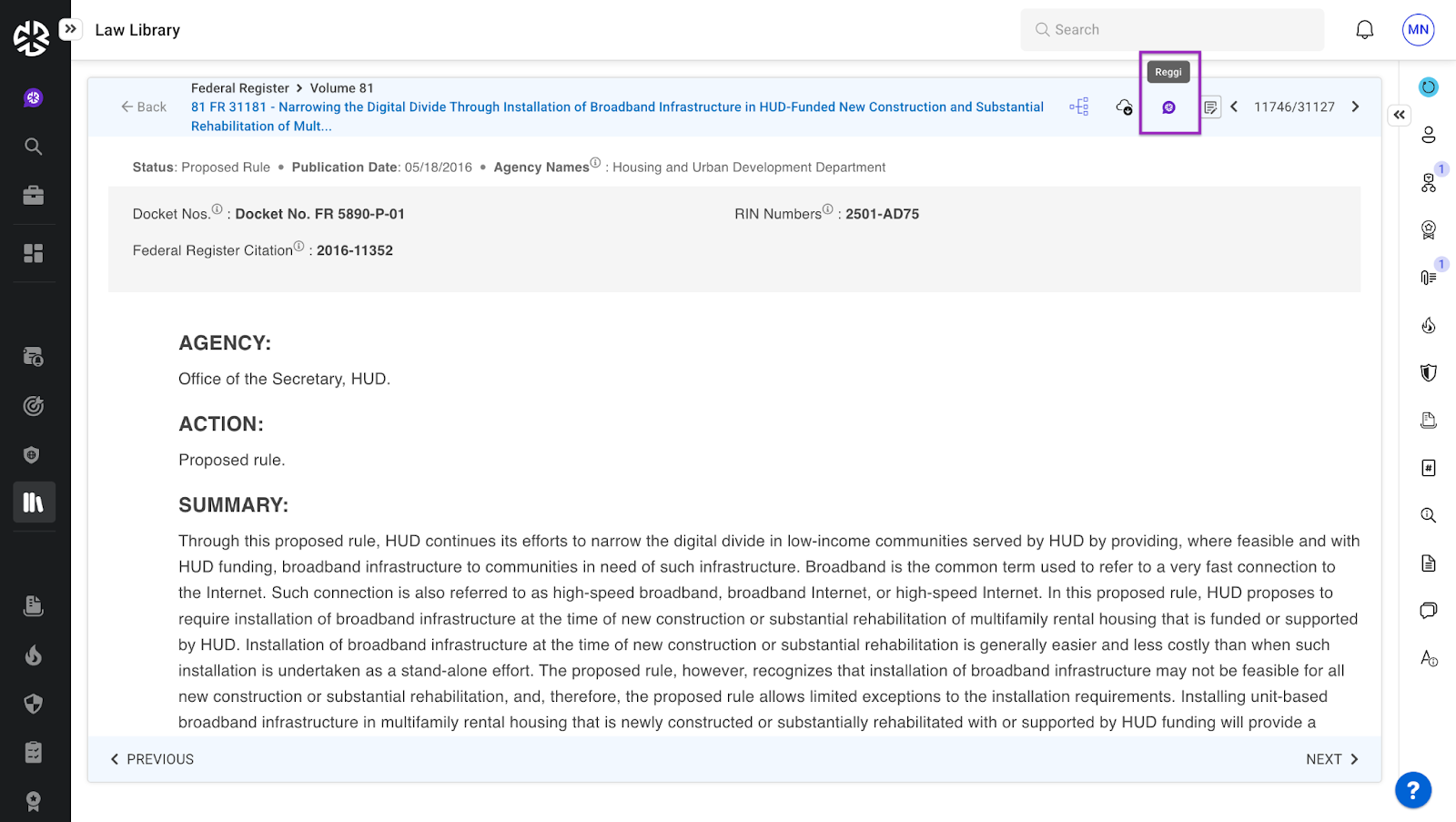Click the flame icon in right panel
The width and height of the screenshot is (1456, 822).
point(1428,326)
